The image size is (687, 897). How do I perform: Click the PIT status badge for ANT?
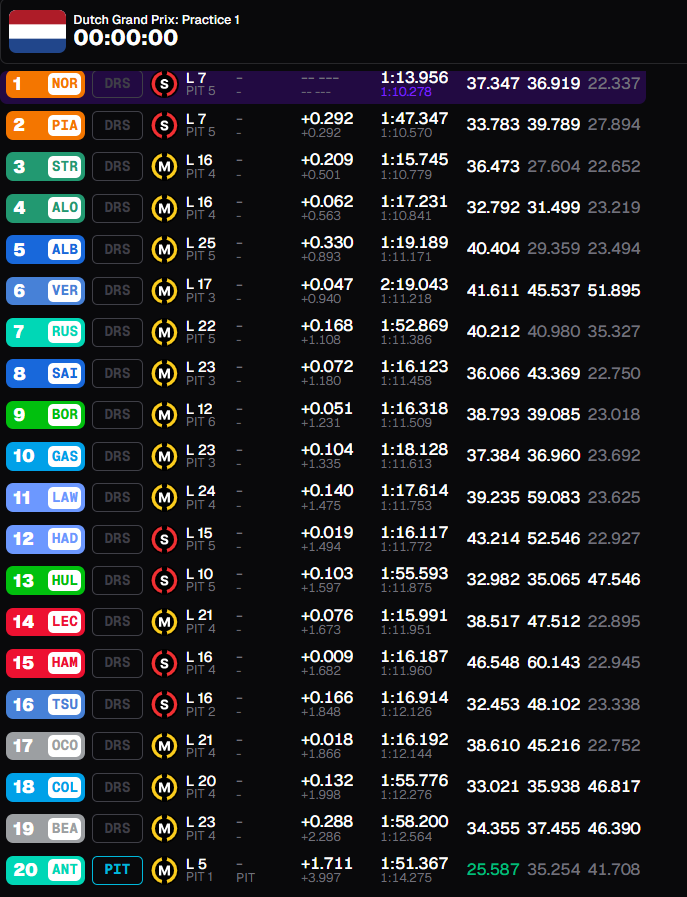[117, 870]
